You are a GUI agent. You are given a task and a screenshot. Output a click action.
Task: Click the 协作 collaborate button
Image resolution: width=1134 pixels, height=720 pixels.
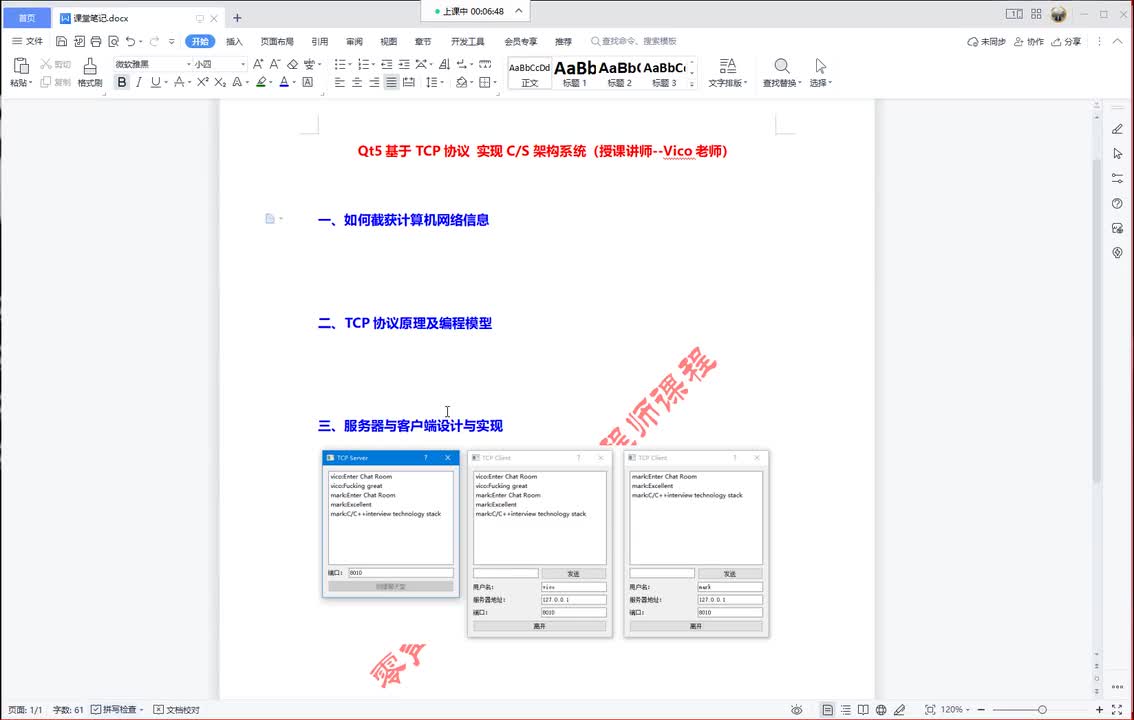coord(1028,41)
